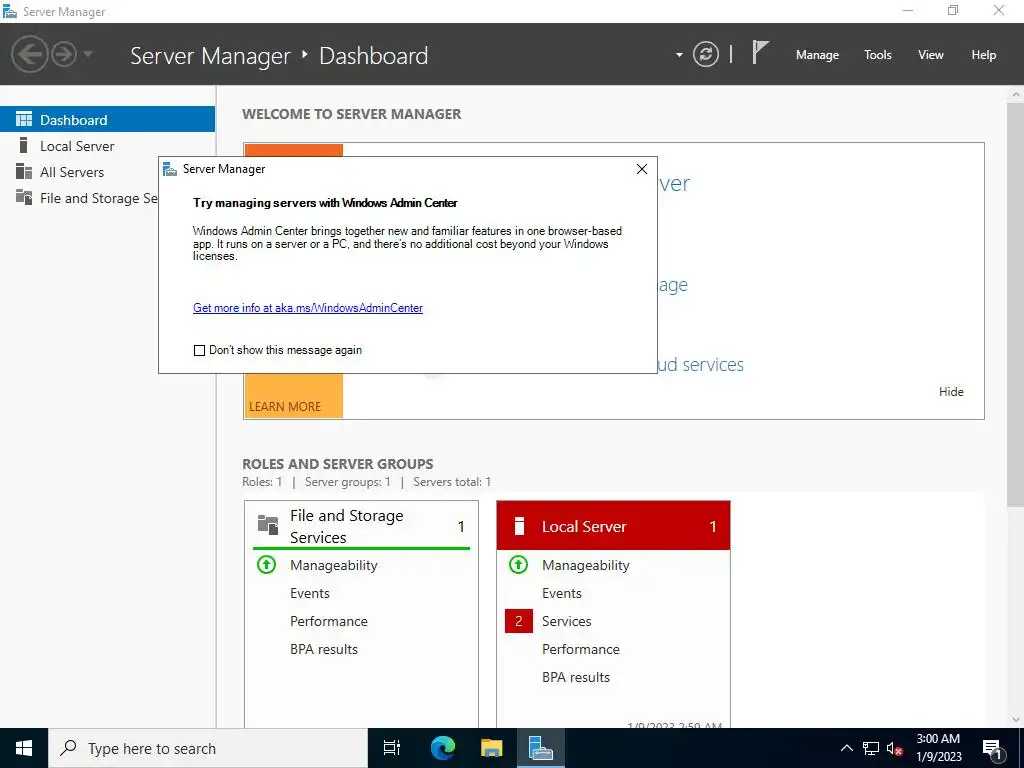Open Task View from the taskbar
This screenshot has width=1024, height=768.
click(392, 748)
